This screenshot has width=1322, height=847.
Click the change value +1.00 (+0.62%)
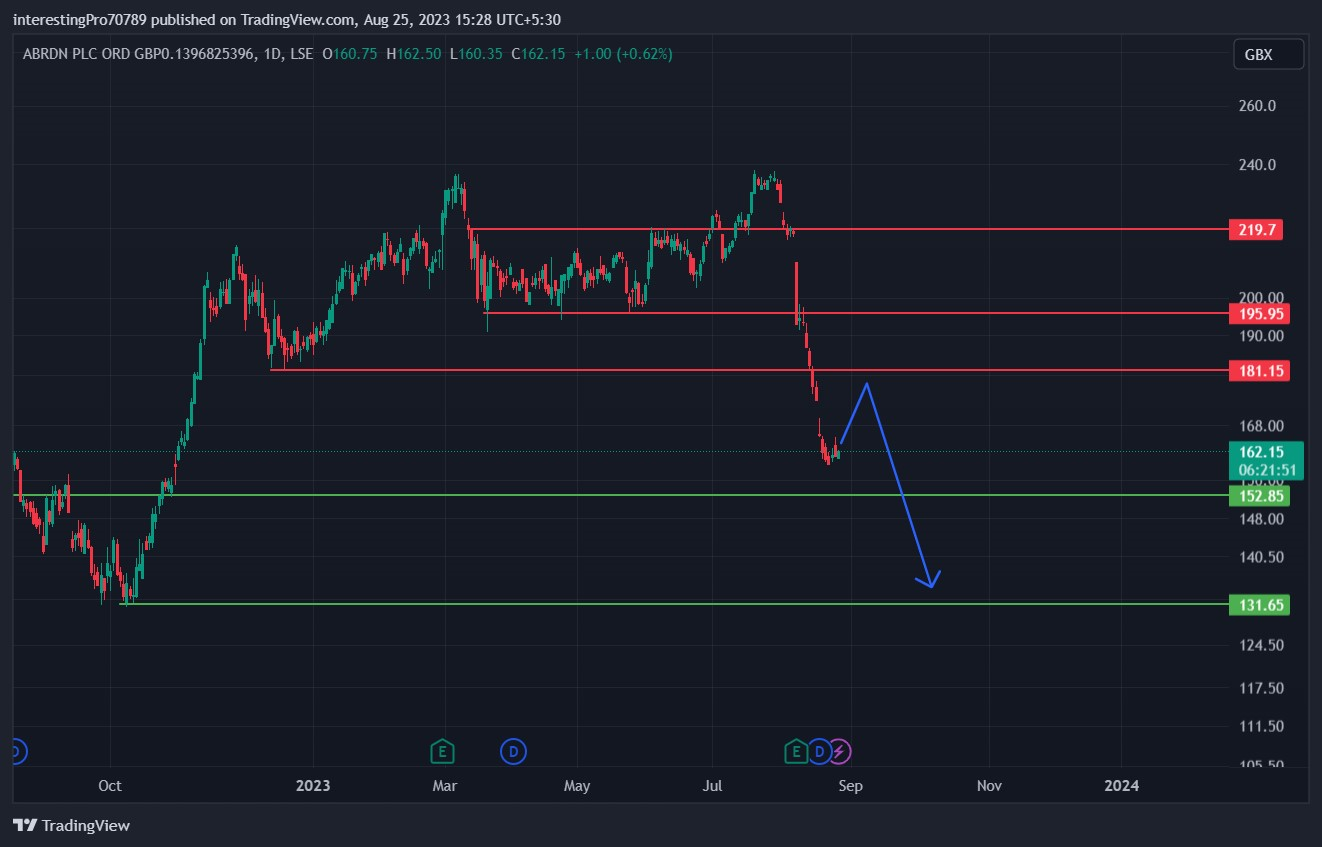pos(623,54)
